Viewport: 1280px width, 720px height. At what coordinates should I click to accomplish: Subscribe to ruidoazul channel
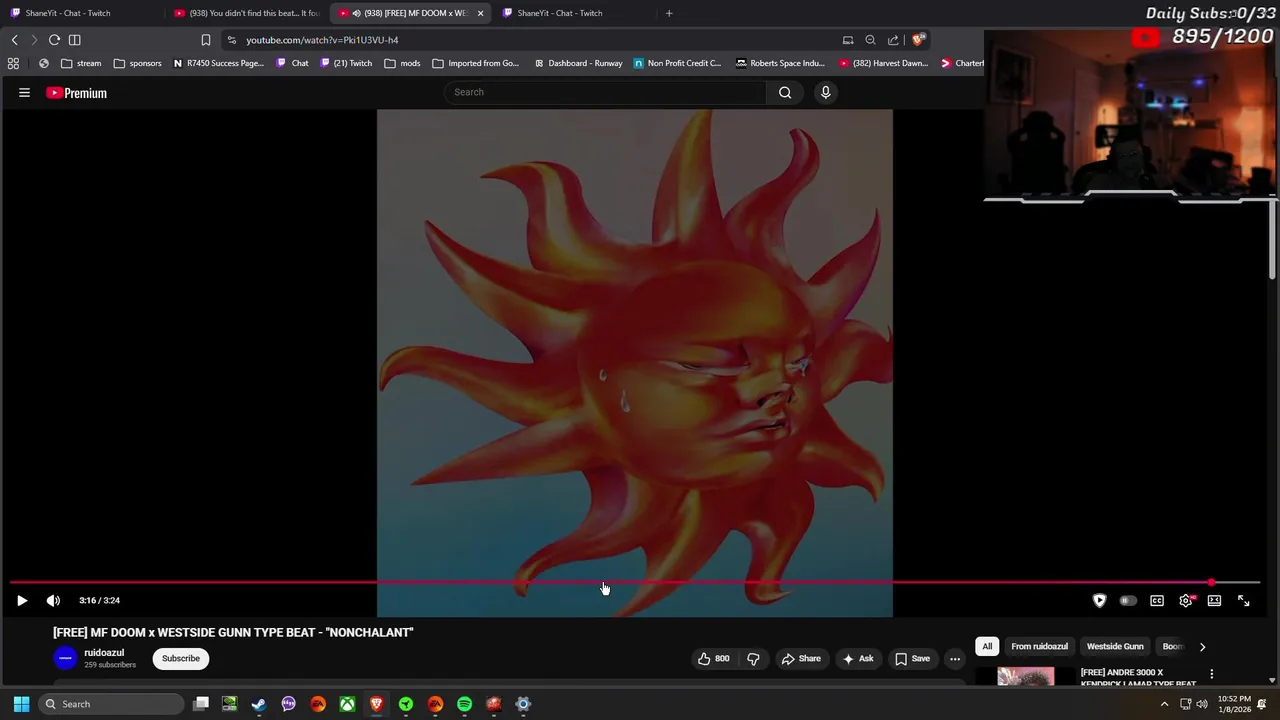181,658
